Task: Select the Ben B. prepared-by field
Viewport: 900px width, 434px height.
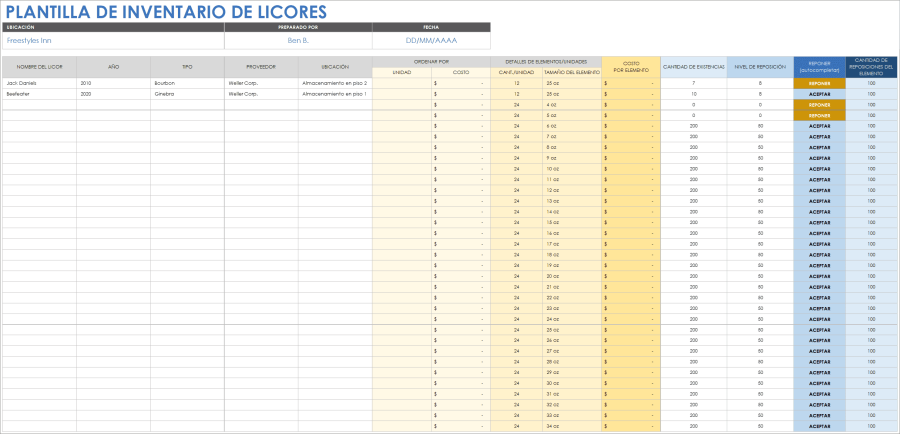Action: 298,41
